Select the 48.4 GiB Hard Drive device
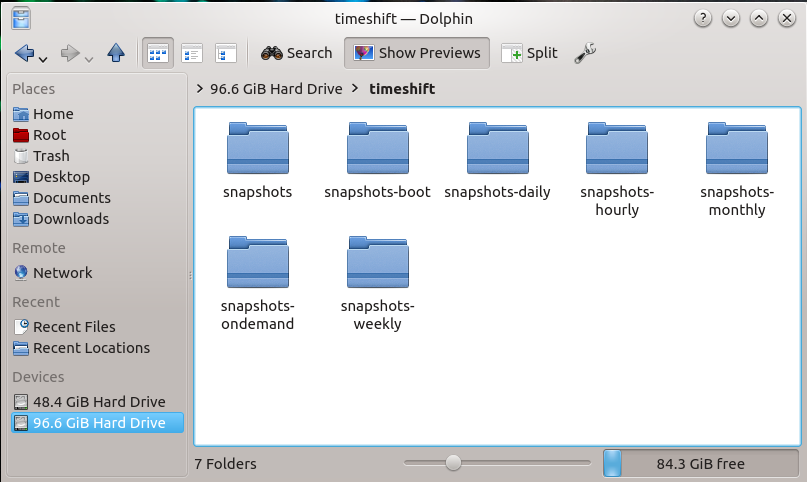The image size is (807, 482). [x=97, y=402]
